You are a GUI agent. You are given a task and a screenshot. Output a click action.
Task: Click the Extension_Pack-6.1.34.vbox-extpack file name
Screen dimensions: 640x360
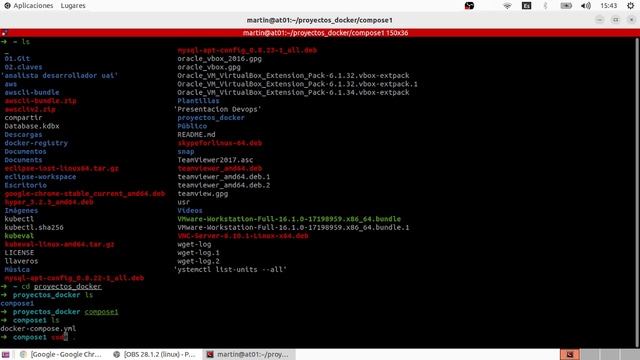coord(293,92)
